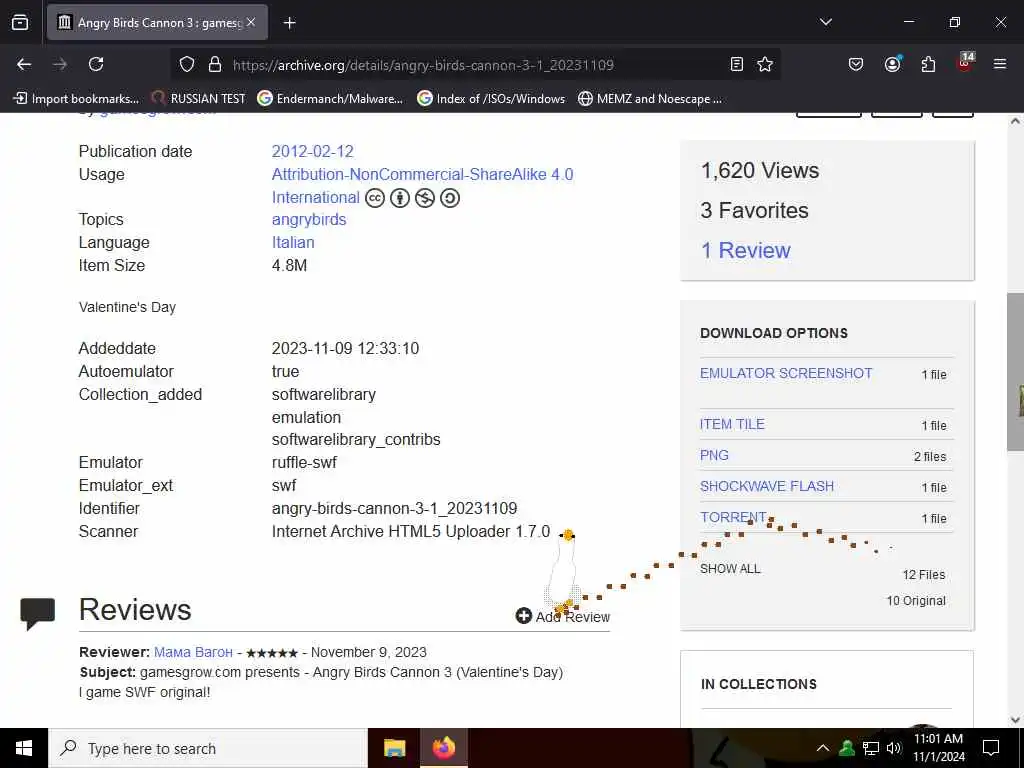Click the 12 Files count text
This screenshot has width=1024, height=768.
[x=923, y=575]
